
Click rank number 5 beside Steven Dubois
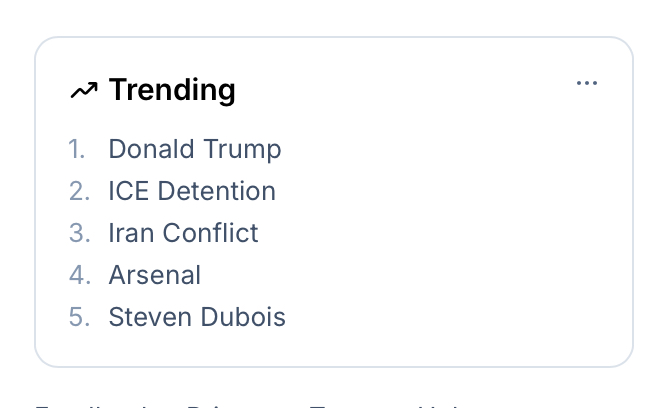tap(79, 317)
